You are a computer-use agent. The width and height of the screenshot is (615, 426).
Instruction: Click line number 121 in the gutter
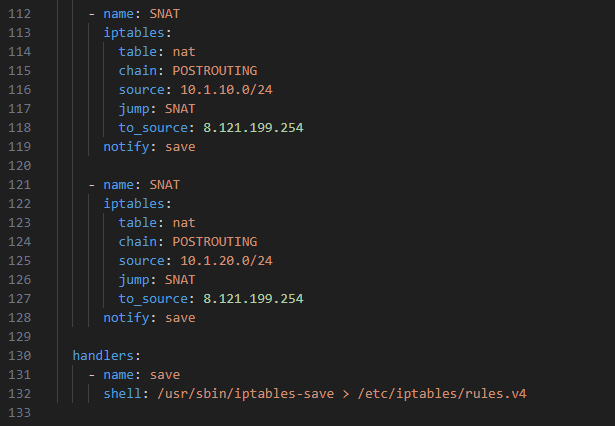click(20, 185)
